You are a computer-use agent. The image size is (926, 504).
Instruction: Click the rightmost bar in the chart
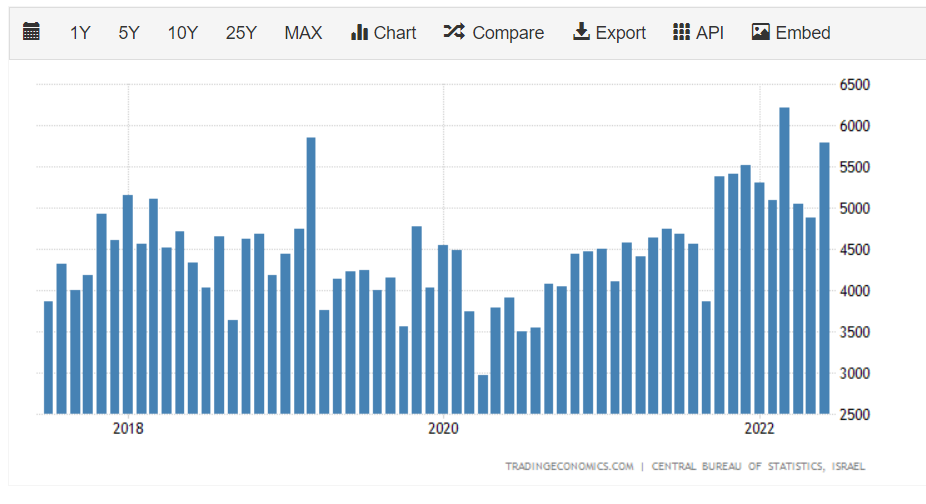tap(824, 278)
